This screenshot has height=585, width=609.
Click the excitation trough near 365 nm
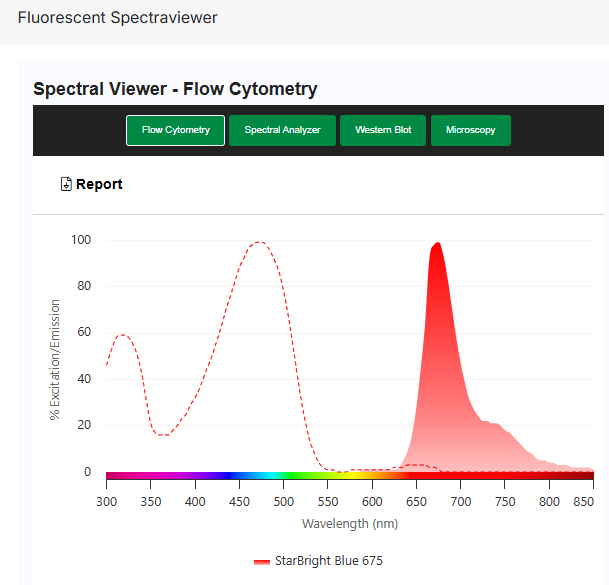coord(164,434)
